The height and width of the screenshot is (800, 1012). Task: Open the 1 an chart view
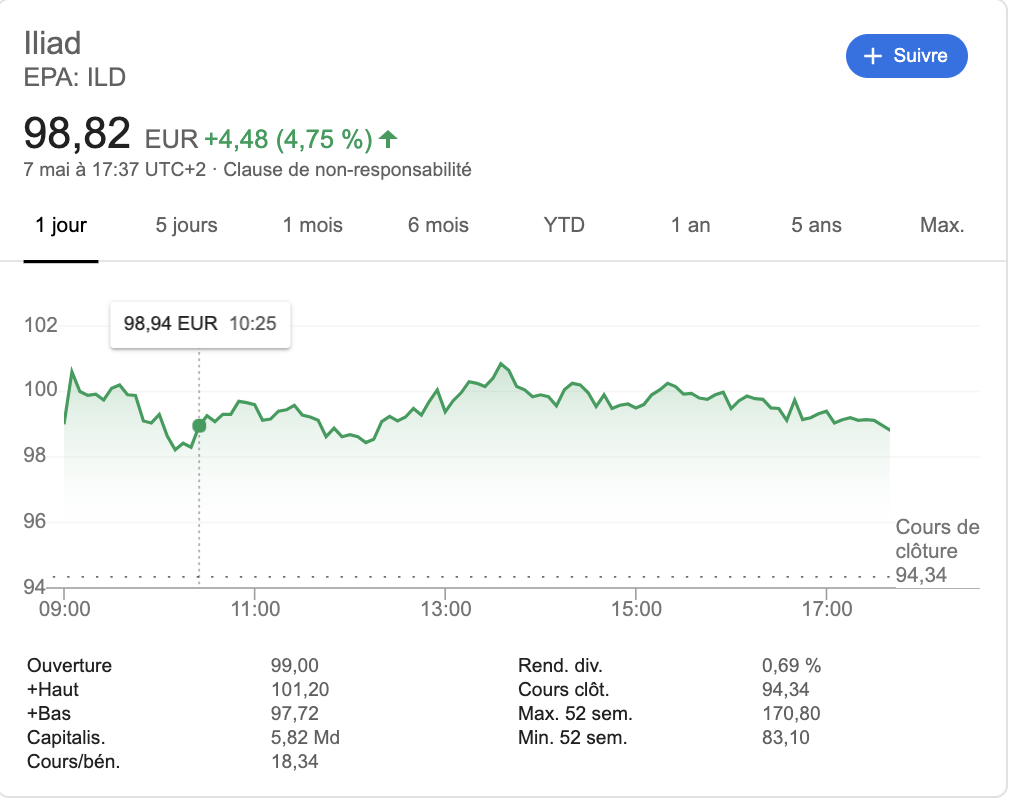pyautogui.click(x=690, y=225)
